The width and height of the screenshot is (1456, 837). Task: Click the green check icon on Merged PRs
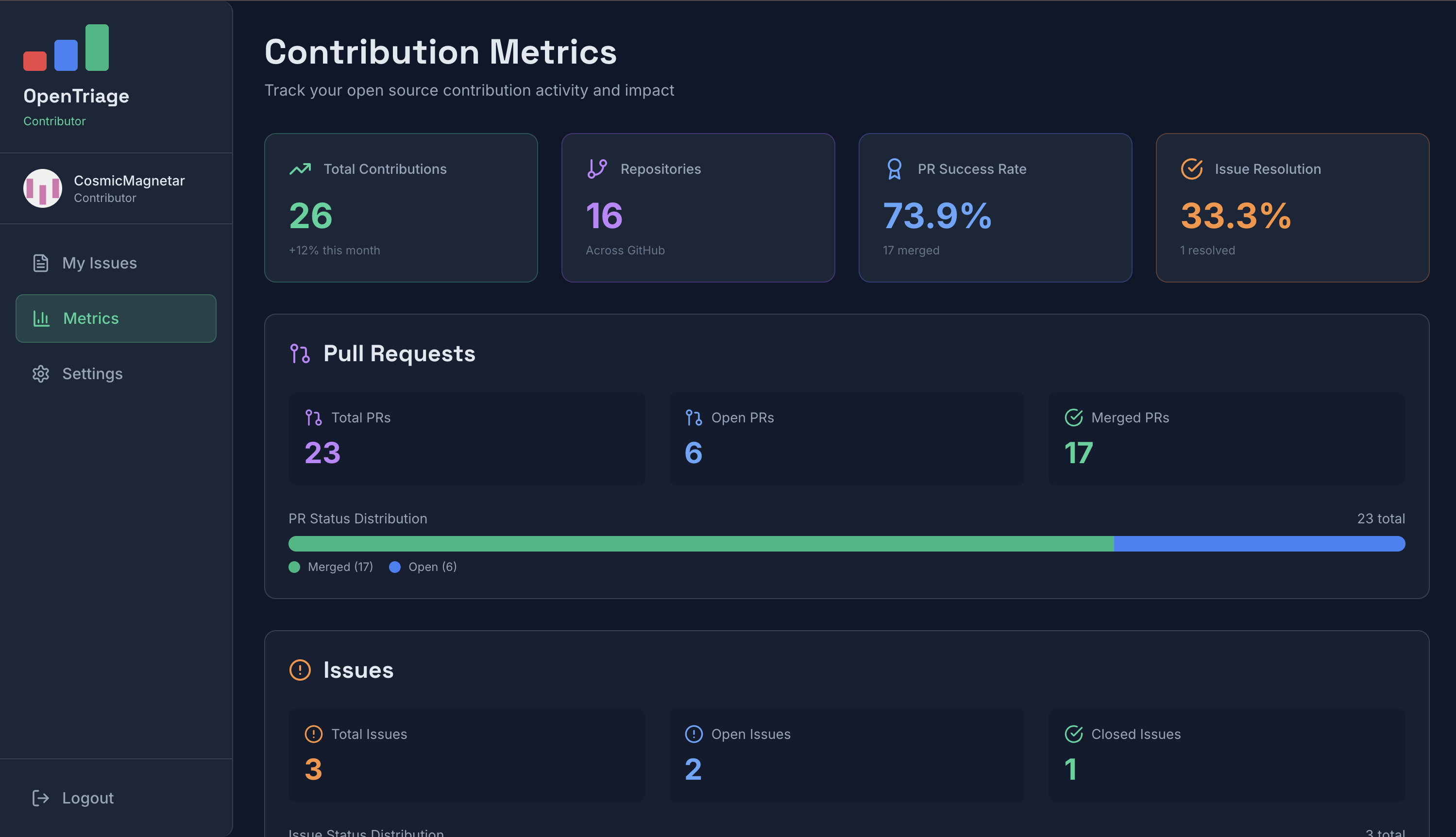tap(1073, 418)
